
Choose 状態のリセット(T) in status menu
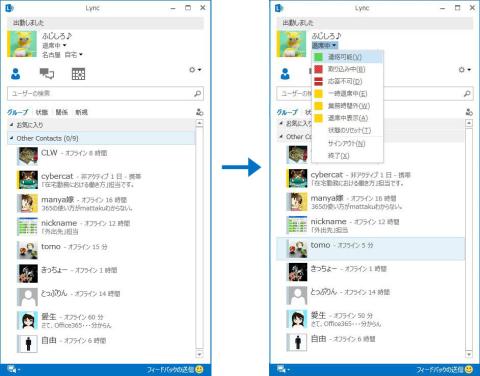point(347,130)
